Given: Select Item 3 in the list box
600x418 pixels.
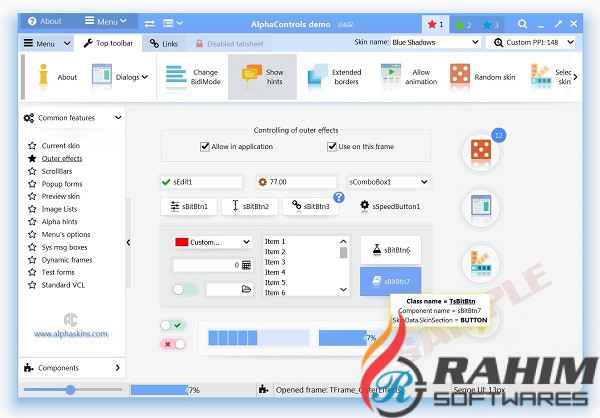Looking at the screenshot, I should pyautogui.click(x=275, y=262).
